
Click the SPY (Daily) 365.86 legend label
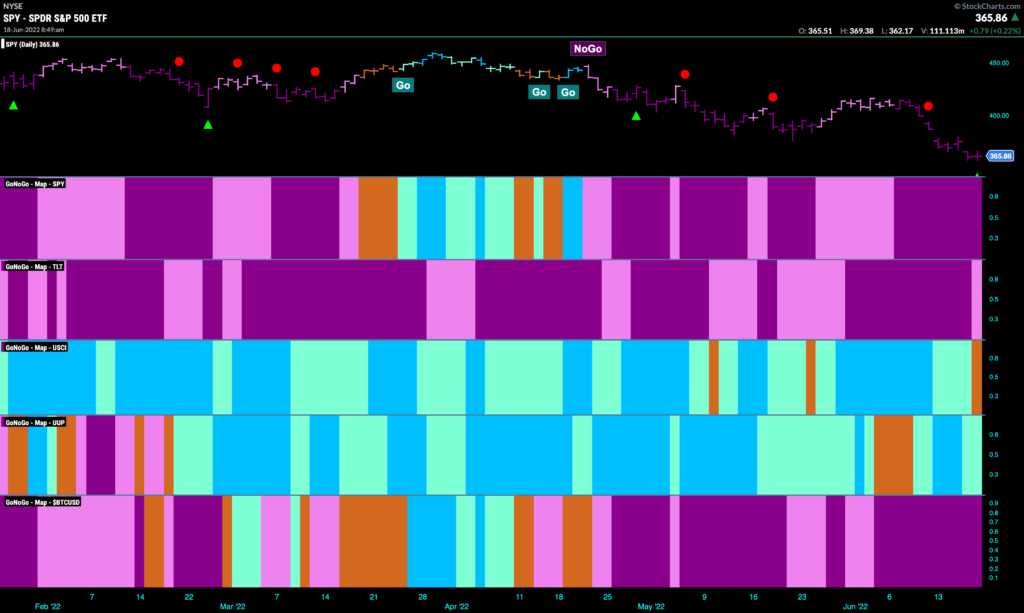31,44
